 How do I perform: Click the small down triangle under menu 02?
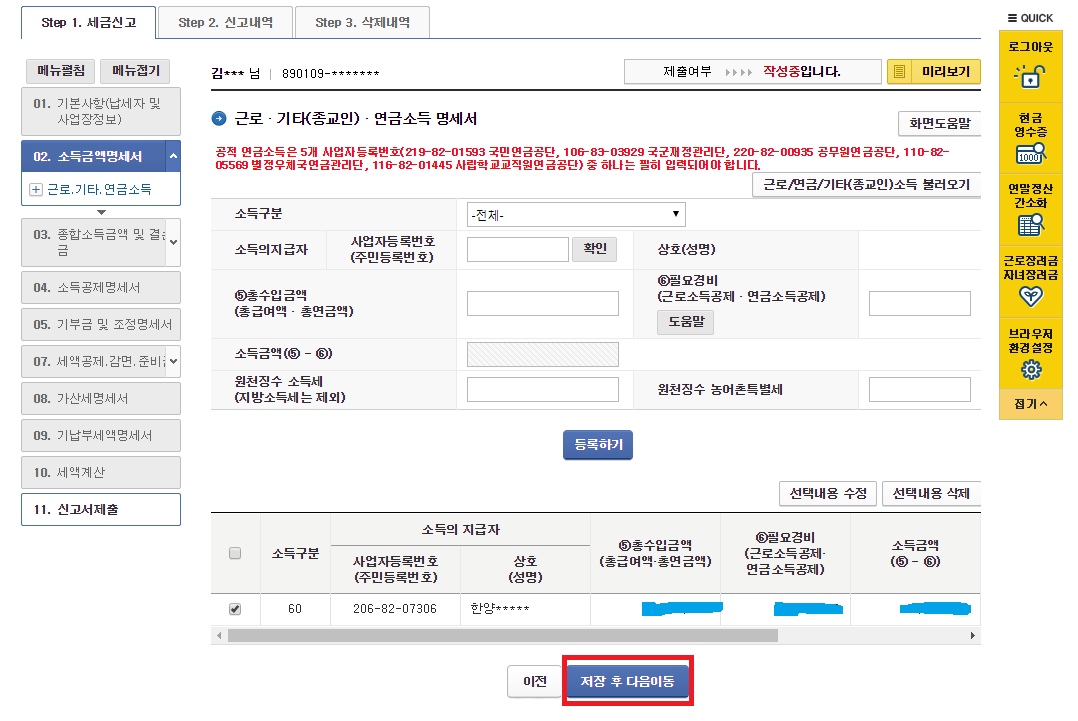(x=101, y=212)
